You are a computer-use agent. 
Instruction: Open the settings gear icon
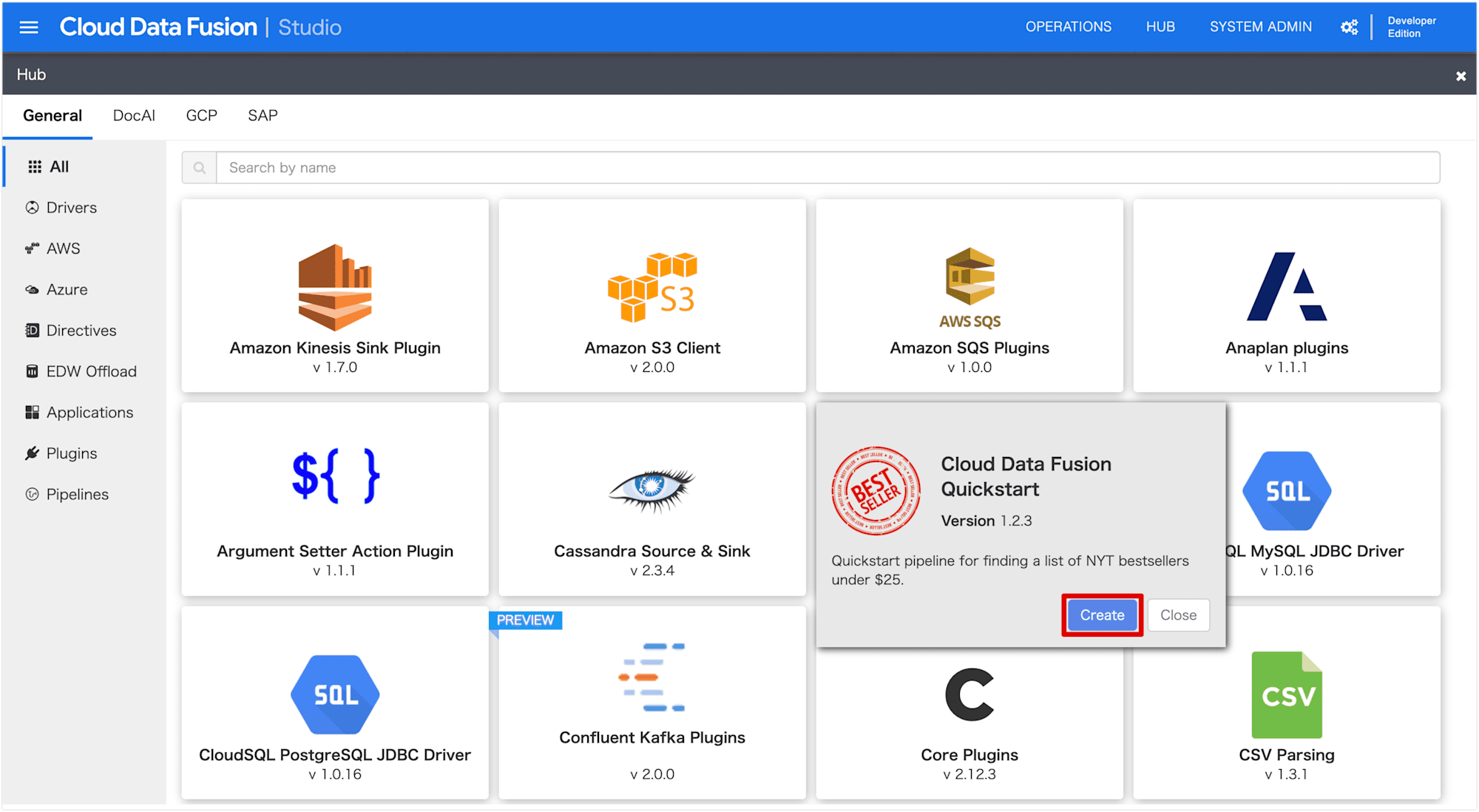1349,27
